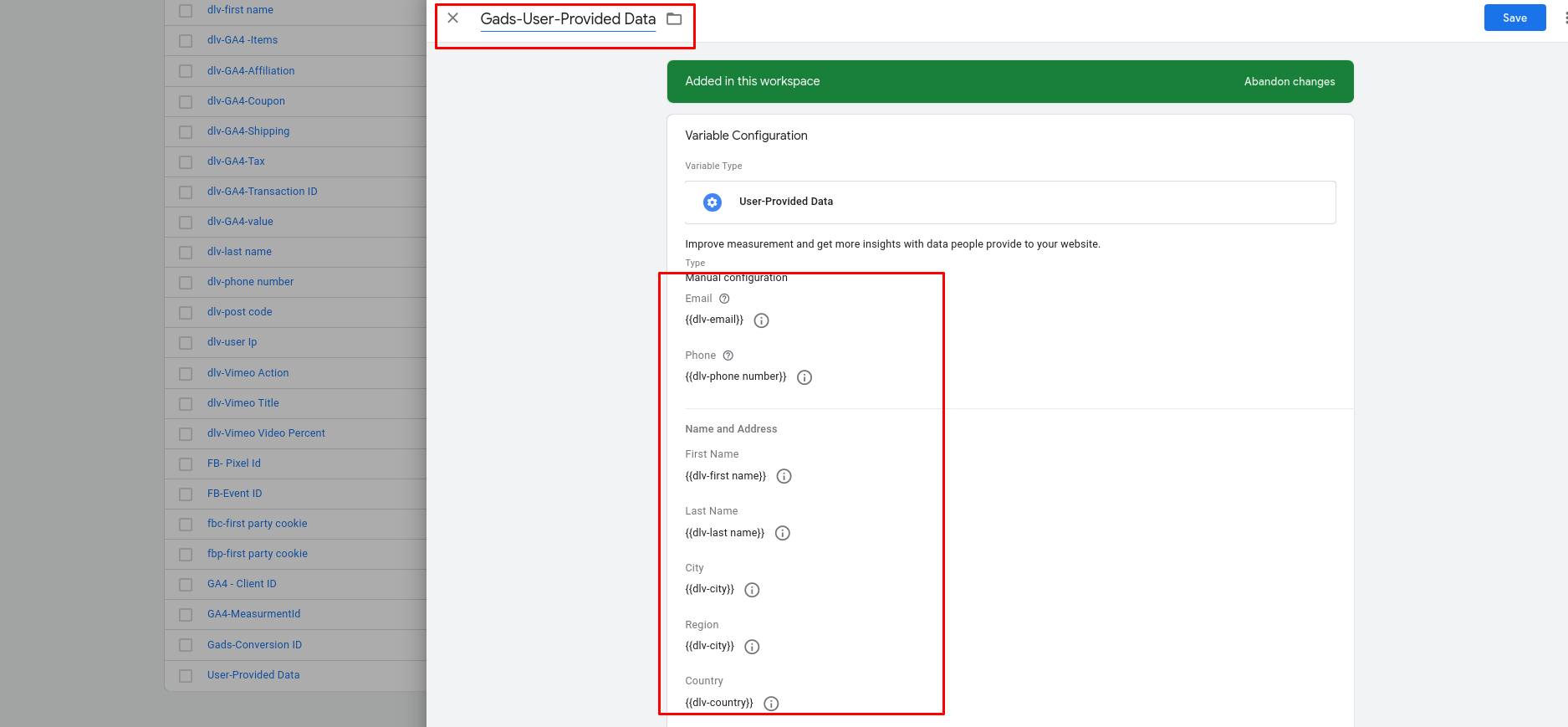Click info icon beside {{dlv-email}}
The height and width of the screenshot is (727, 1568).
(x=761, y=320)
